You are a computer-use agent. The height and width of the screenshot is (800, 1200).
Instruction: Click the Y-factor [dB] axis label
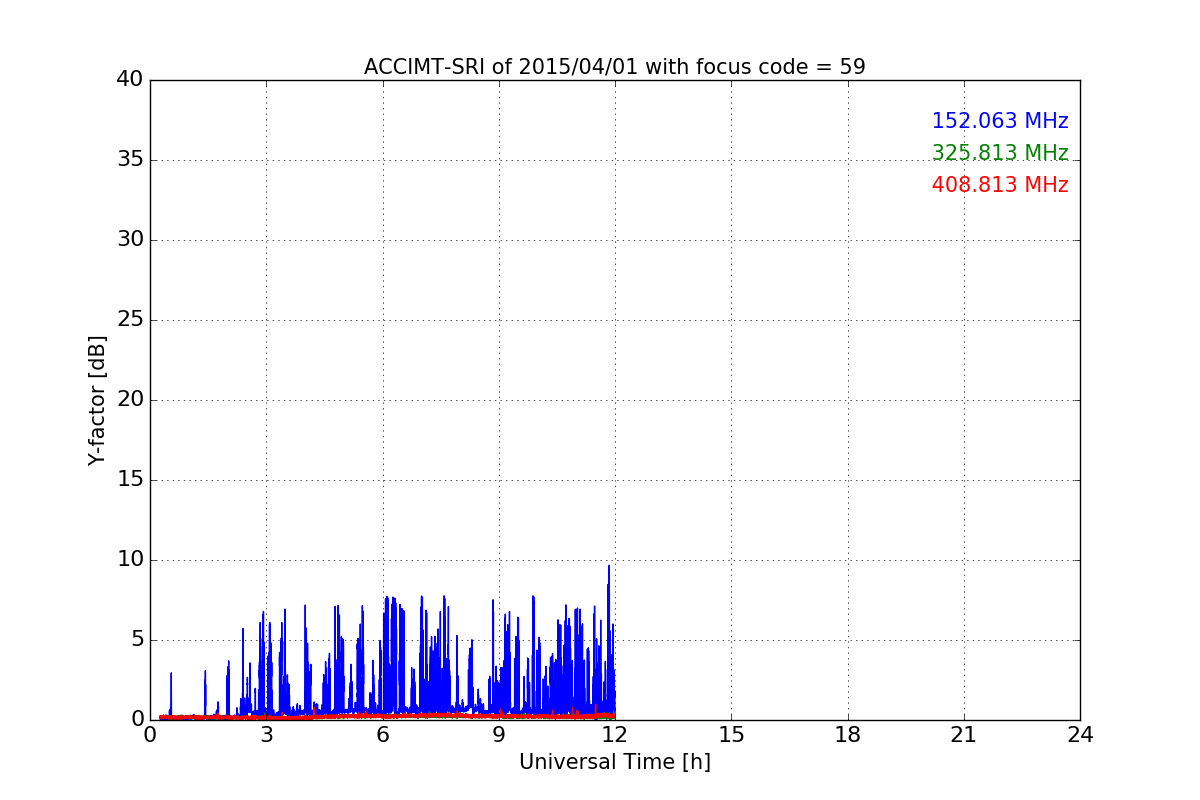(97, 400)
